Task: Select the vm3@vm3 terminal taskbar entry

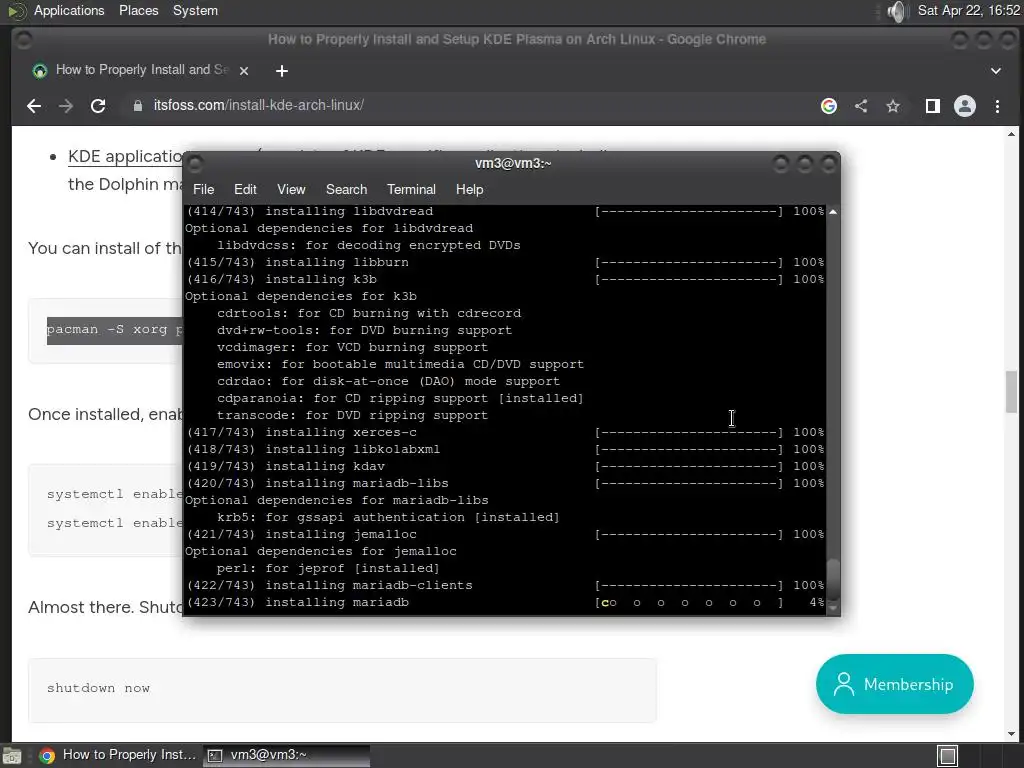Action: [x=287, y=756]
